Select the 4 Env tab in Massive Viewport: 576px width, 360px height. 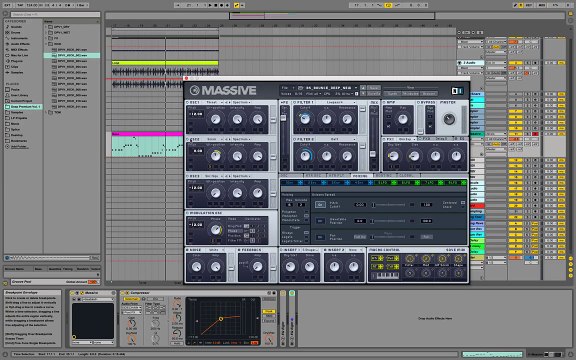coord(362,182)
